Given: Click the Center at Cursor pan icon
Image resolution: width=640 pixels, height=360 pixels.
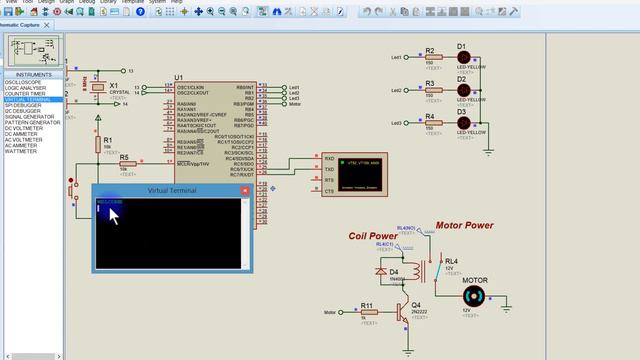Looking at the screenshot, I should pos(198,12).
